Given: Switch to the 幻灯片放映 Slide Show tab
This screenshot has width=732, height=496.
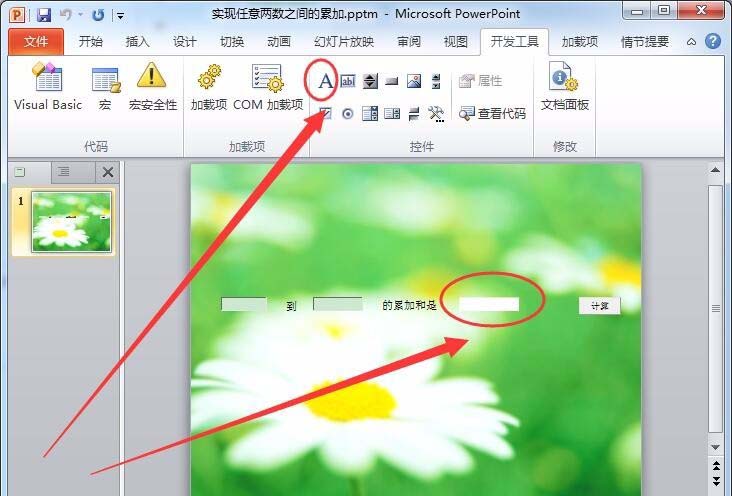Looking at the screenshot, I should pyautogui.click(x=344, y=42).
